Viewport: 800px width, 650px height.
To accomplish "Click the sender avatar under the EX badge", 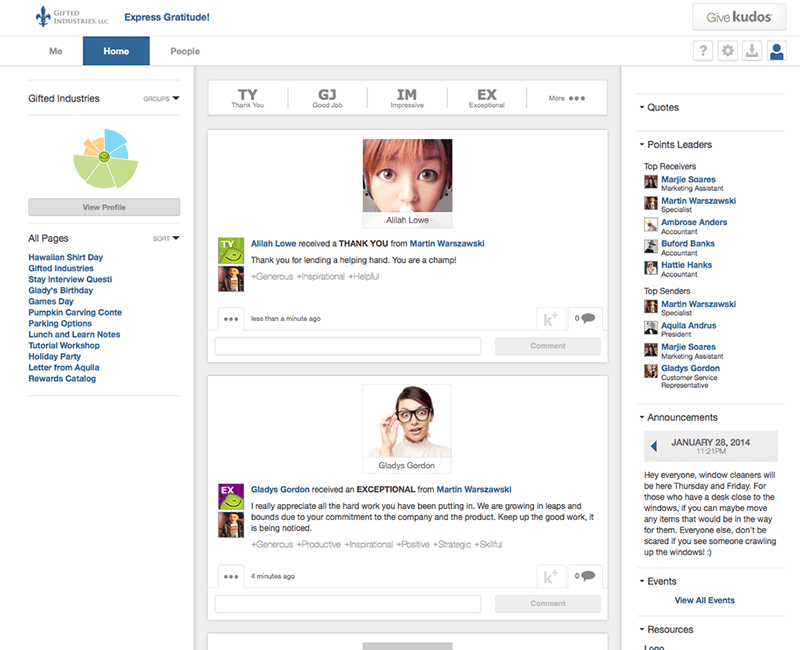I will pyautogui.click(x=231, y=525).
